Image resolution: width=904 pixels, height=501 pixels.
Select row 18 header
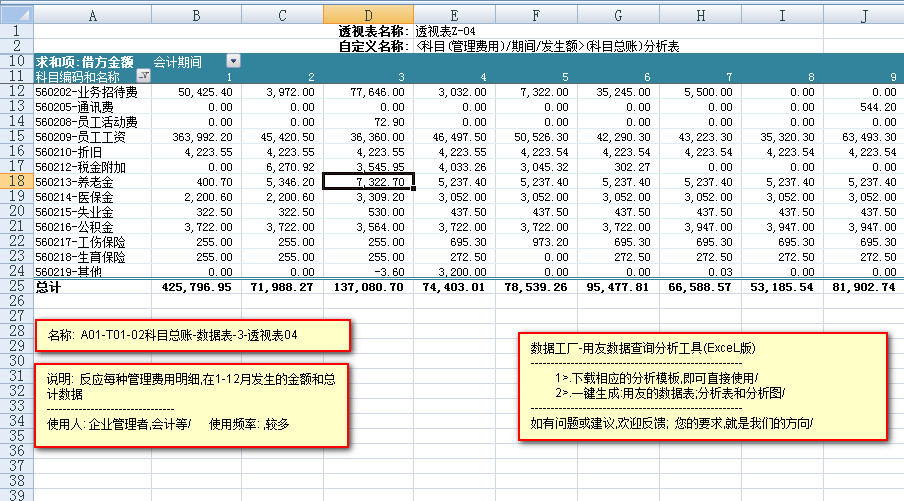(16, 181)
